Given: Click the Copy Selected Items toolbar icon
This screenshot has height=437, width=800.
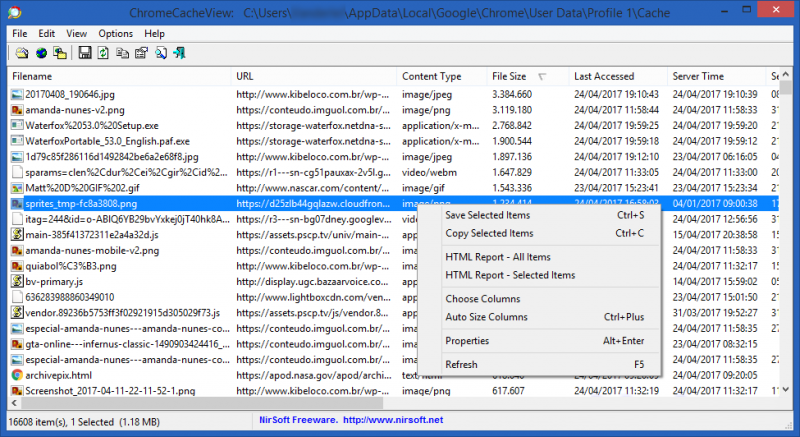Looking at the screenshot, I should coord(120,52).
